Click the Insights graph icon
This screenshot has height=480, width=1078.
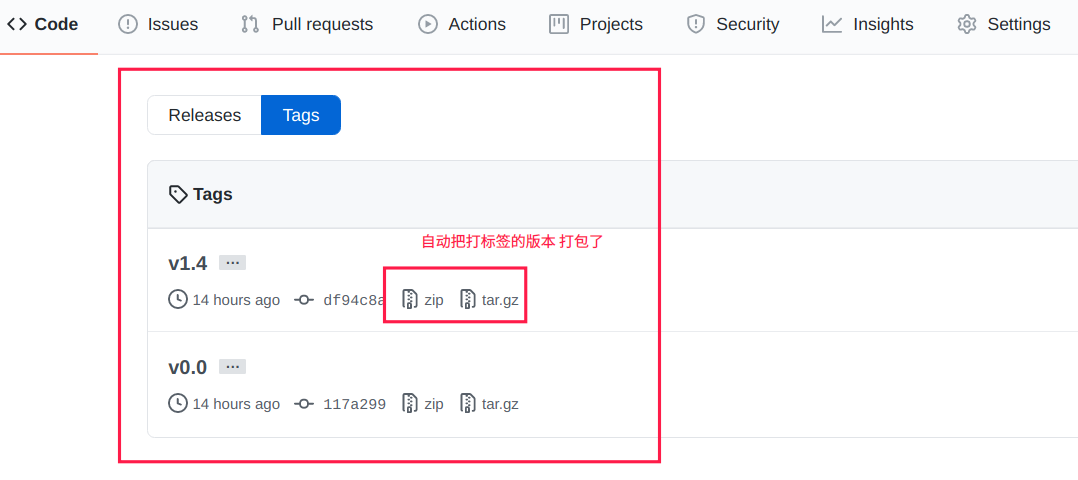point(832,25)
